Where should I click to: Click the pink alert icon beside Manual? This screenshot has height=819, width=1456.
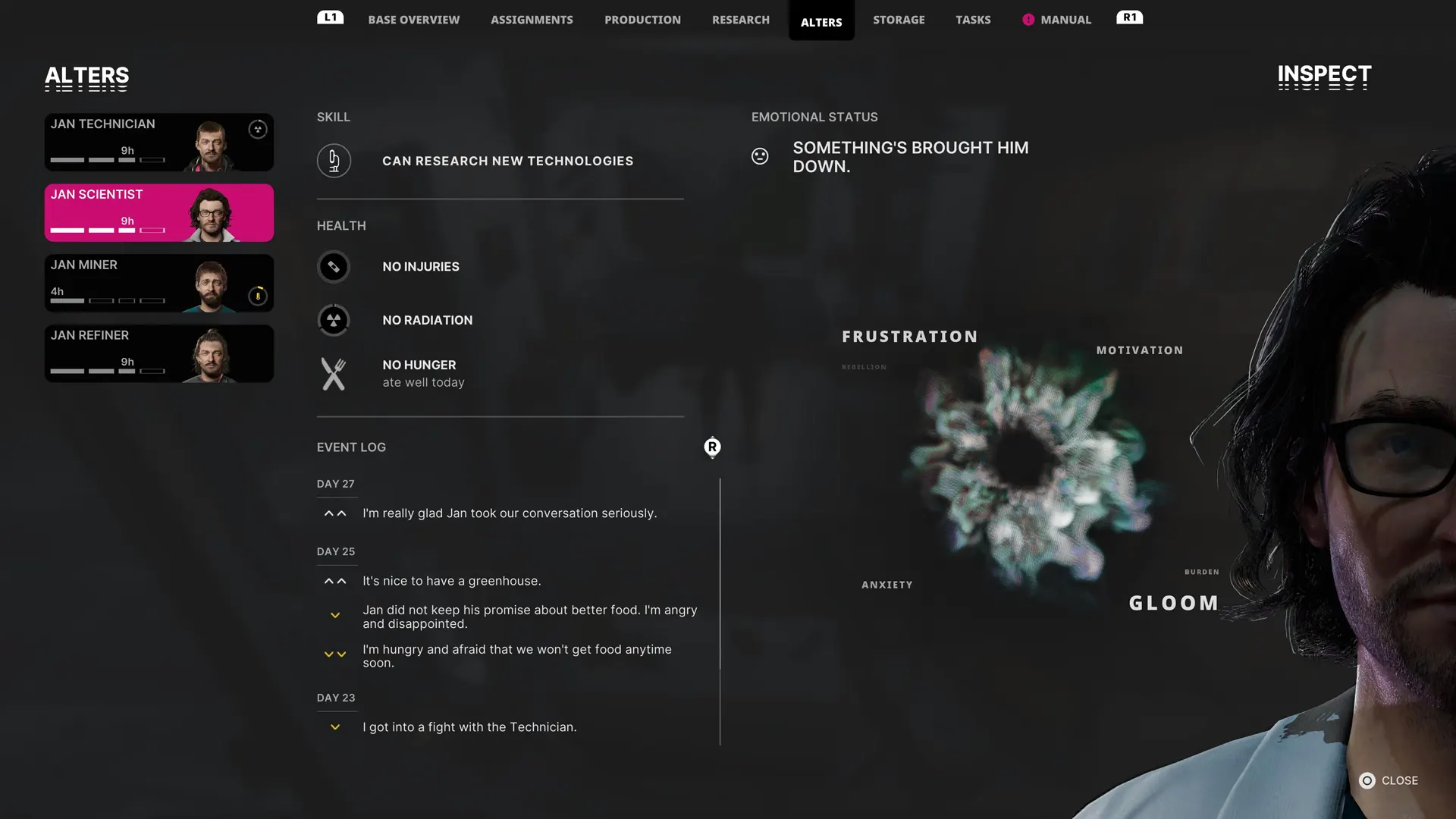click(x=1028, y=20)
